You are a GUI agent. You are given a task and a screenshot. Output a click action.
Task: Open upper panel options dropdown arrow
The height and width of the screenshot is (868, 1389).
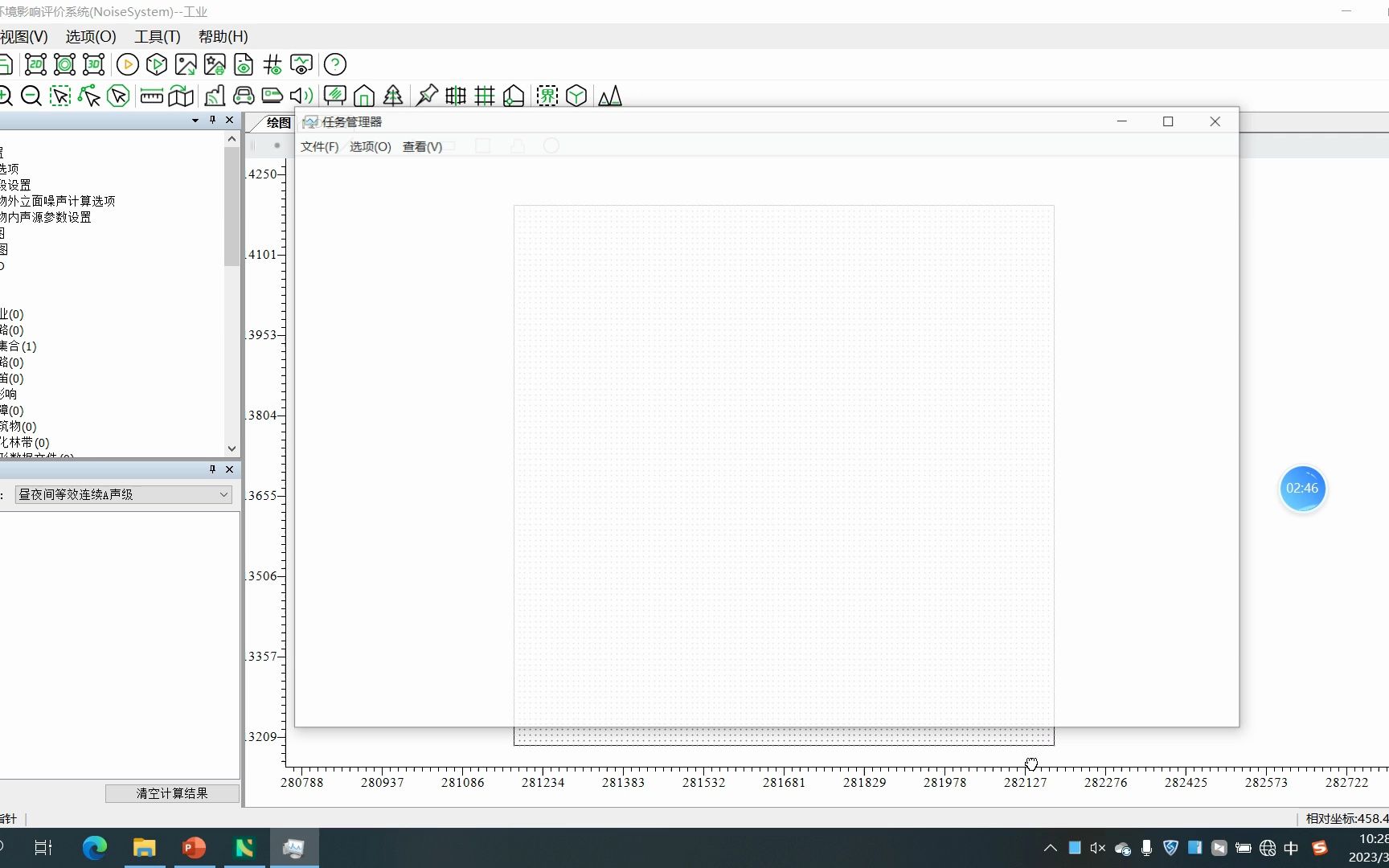(x=195, y=121)
